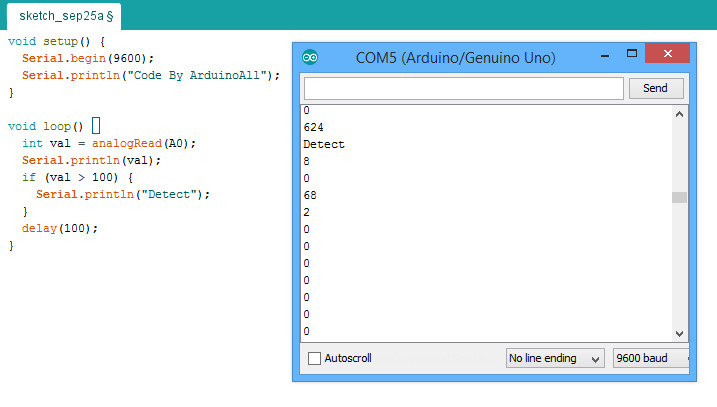Click the '68' value in serial output
The height and width of the screenshot is (407, 717).
(x=310, y=195)
